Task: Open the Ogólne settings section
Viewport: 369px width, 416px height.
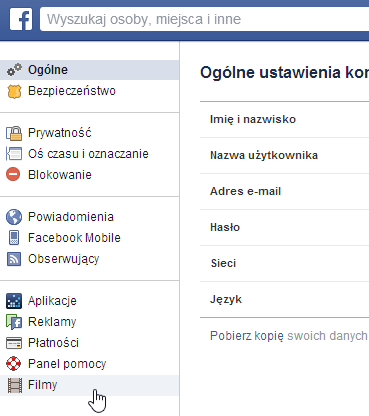Action: (x=89, y=70)
